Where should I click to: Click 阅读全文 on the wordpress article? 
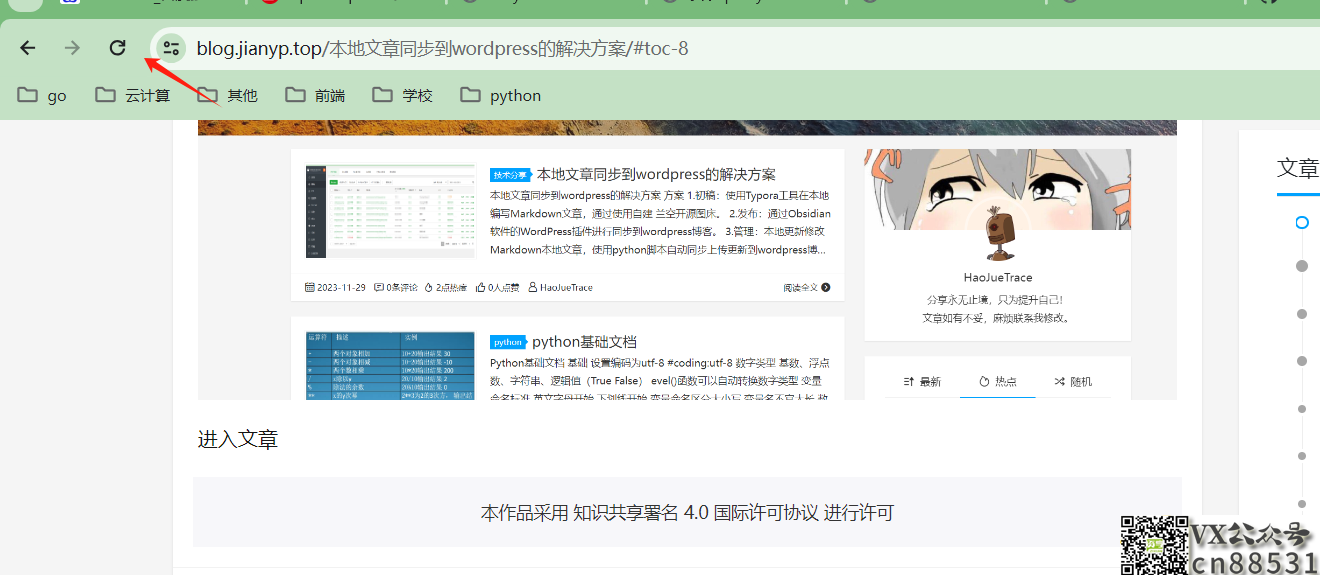(806, 287)
